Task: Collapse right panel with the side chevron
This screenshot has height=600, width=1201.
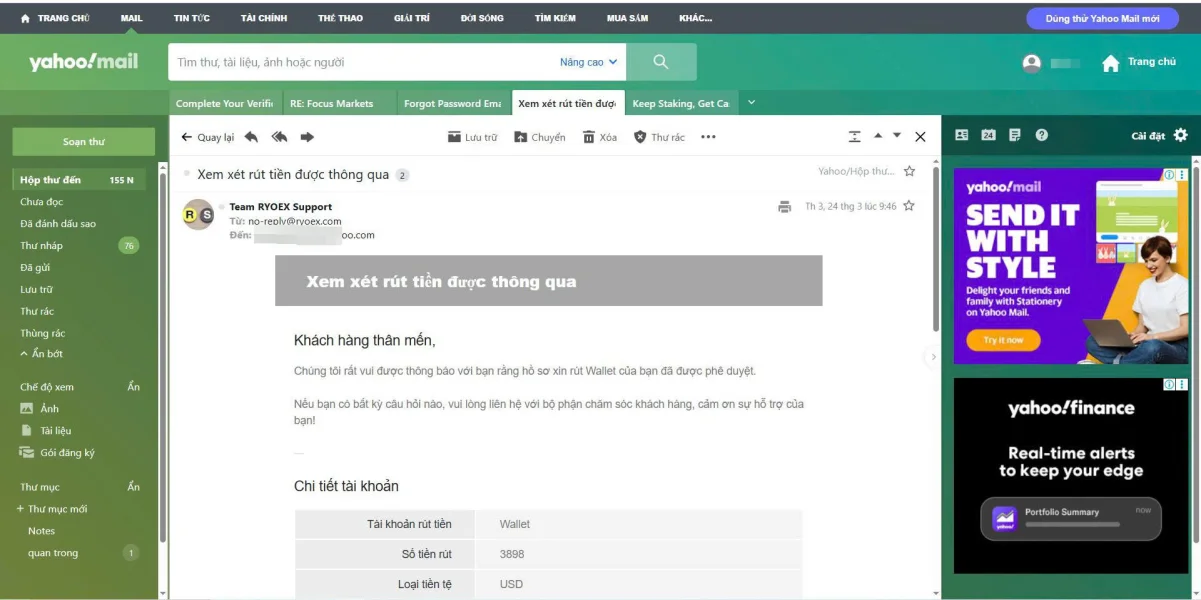Action: [933, 356]
